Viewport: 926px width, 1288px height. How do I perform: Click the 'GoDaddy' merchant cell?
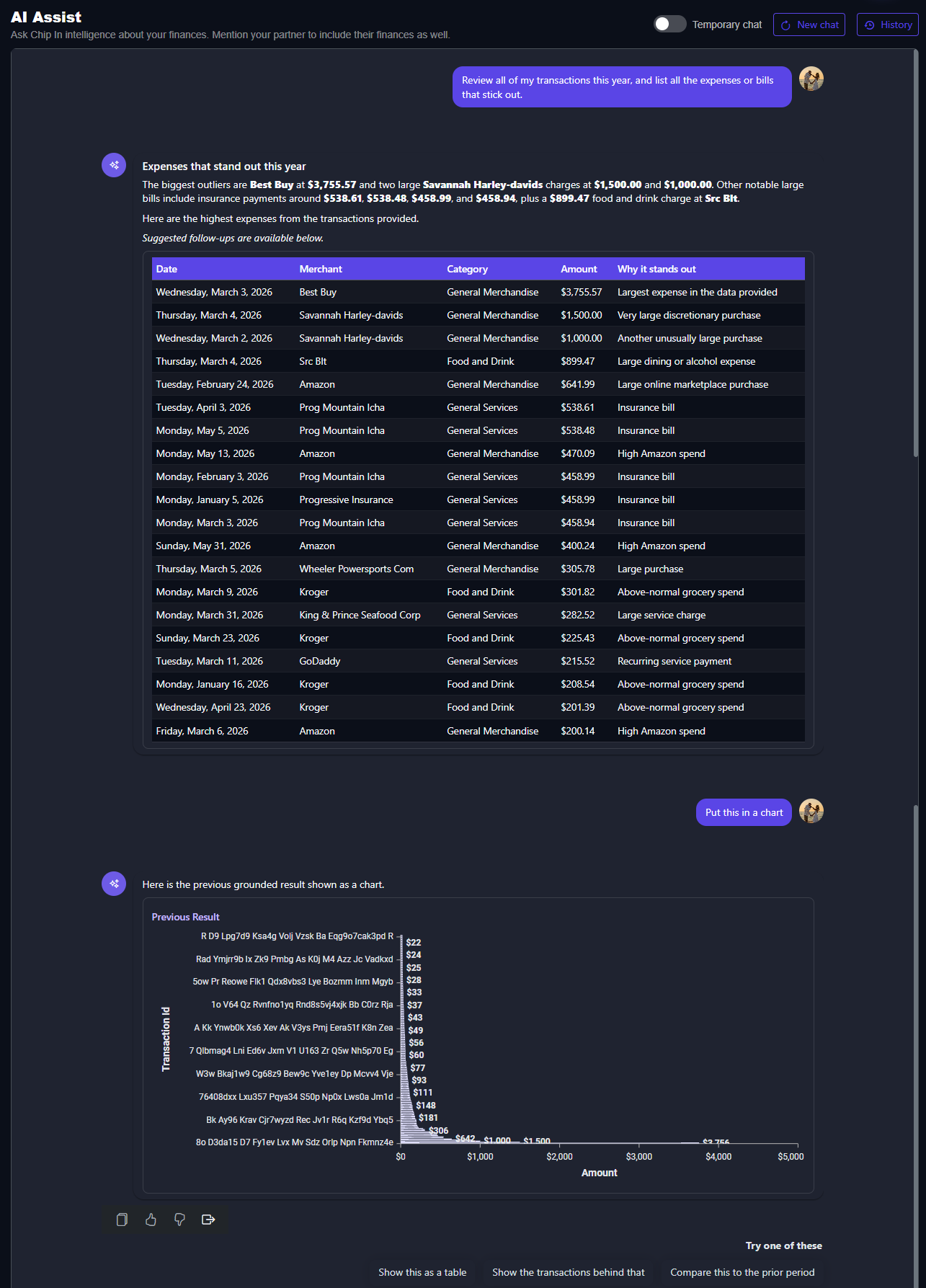[320, 661]
